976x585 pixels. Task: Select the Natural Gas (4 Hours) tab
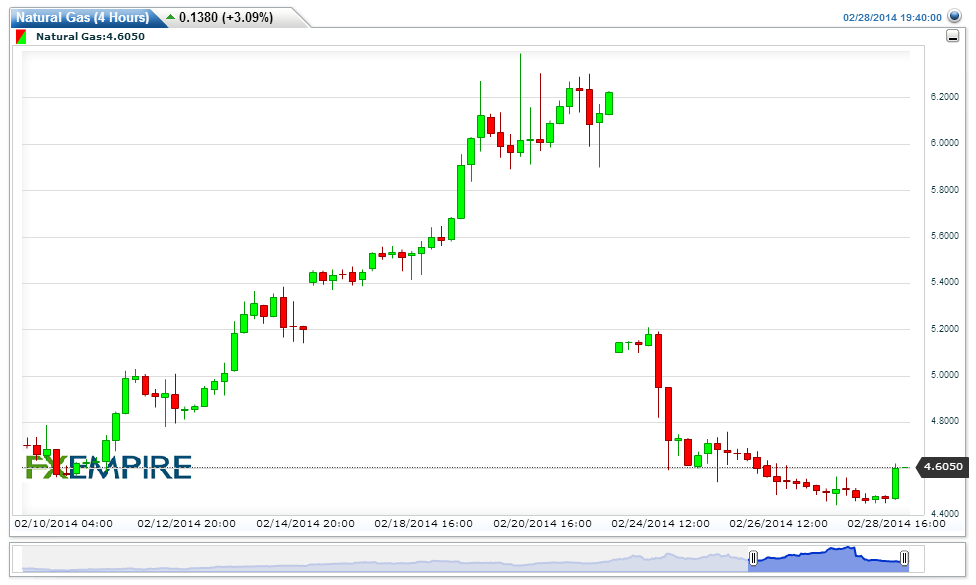82,17
